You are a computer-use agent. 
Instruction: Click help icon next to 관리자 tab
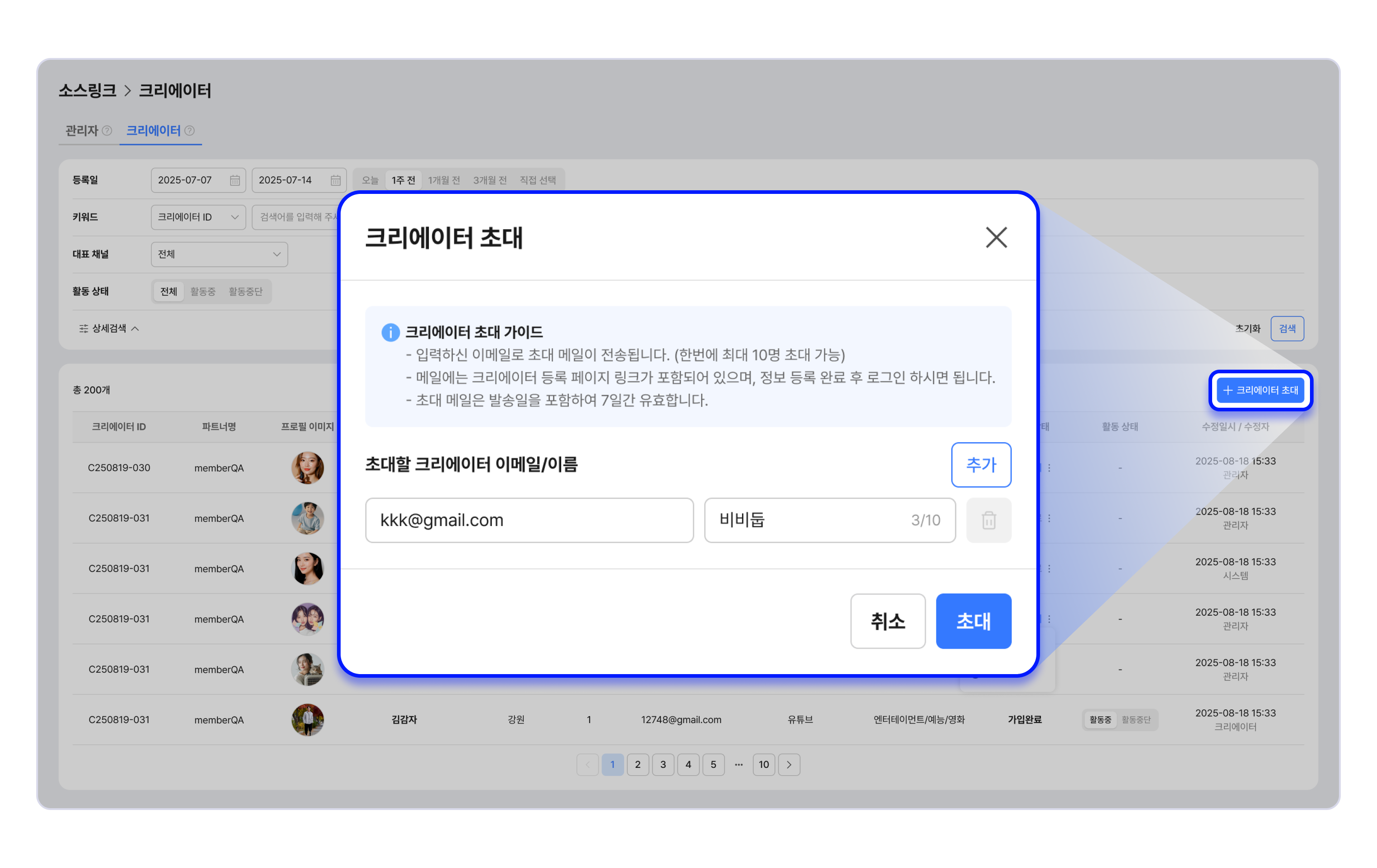coord(107,131)
